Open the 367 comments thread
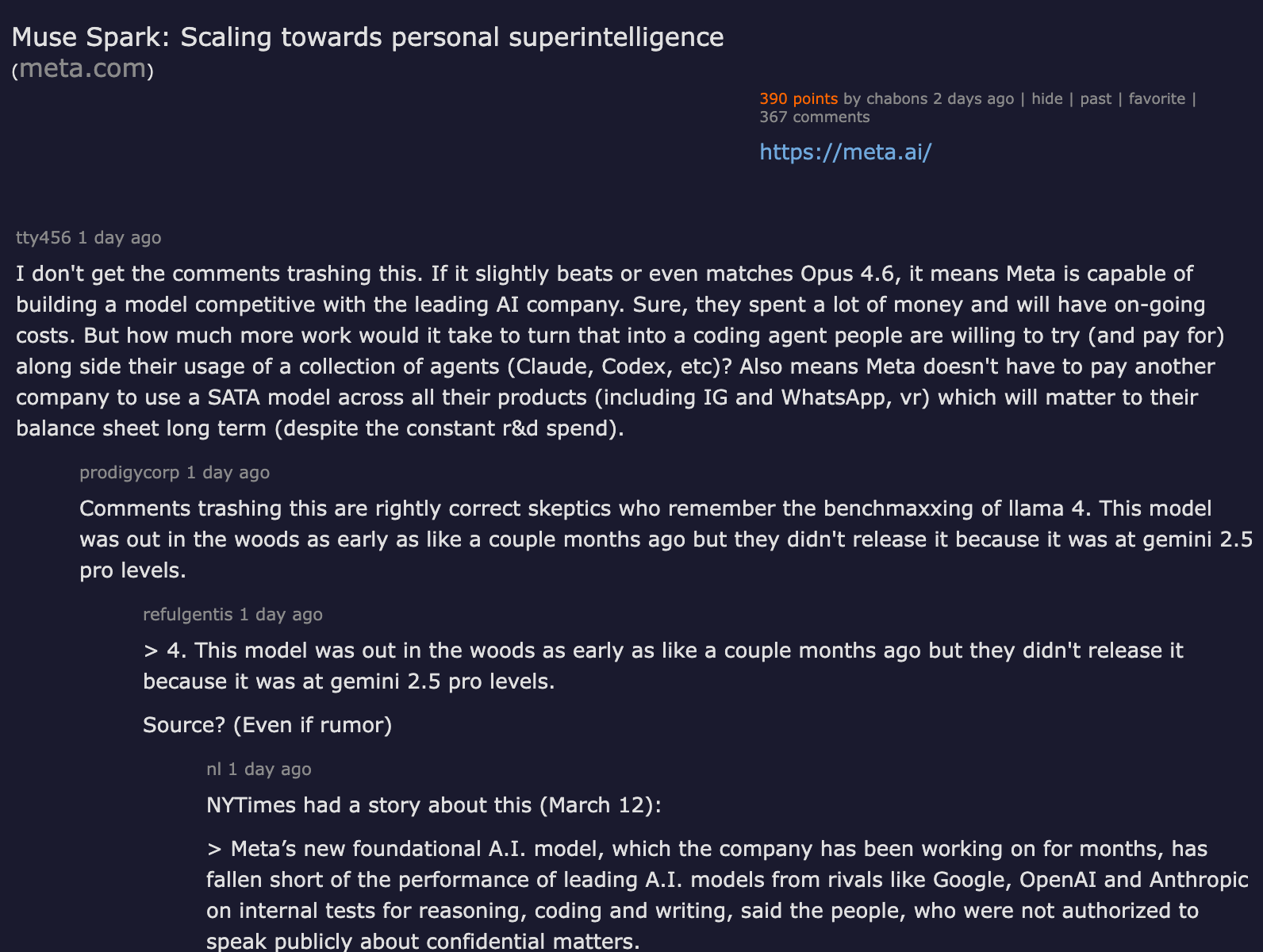This screenshot has width=1263, height=952. click(814, 117)
